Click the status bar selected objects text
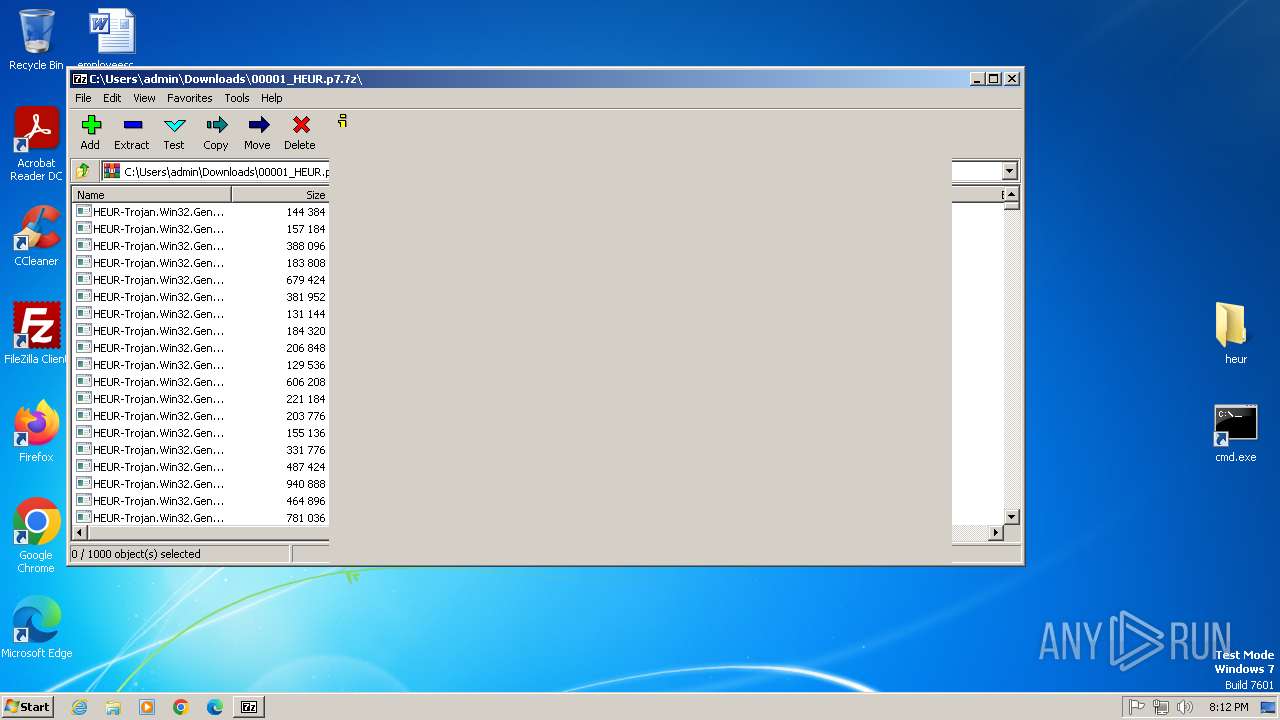The width and height of the screenshot is (1280, 720). tap(136, 554)
